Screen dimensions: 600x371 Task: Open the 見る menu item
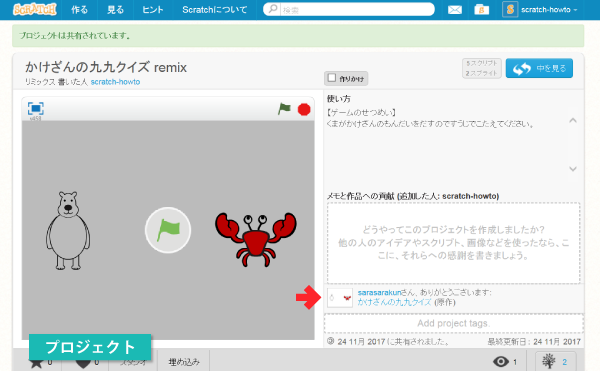click(x=115, y=10)
